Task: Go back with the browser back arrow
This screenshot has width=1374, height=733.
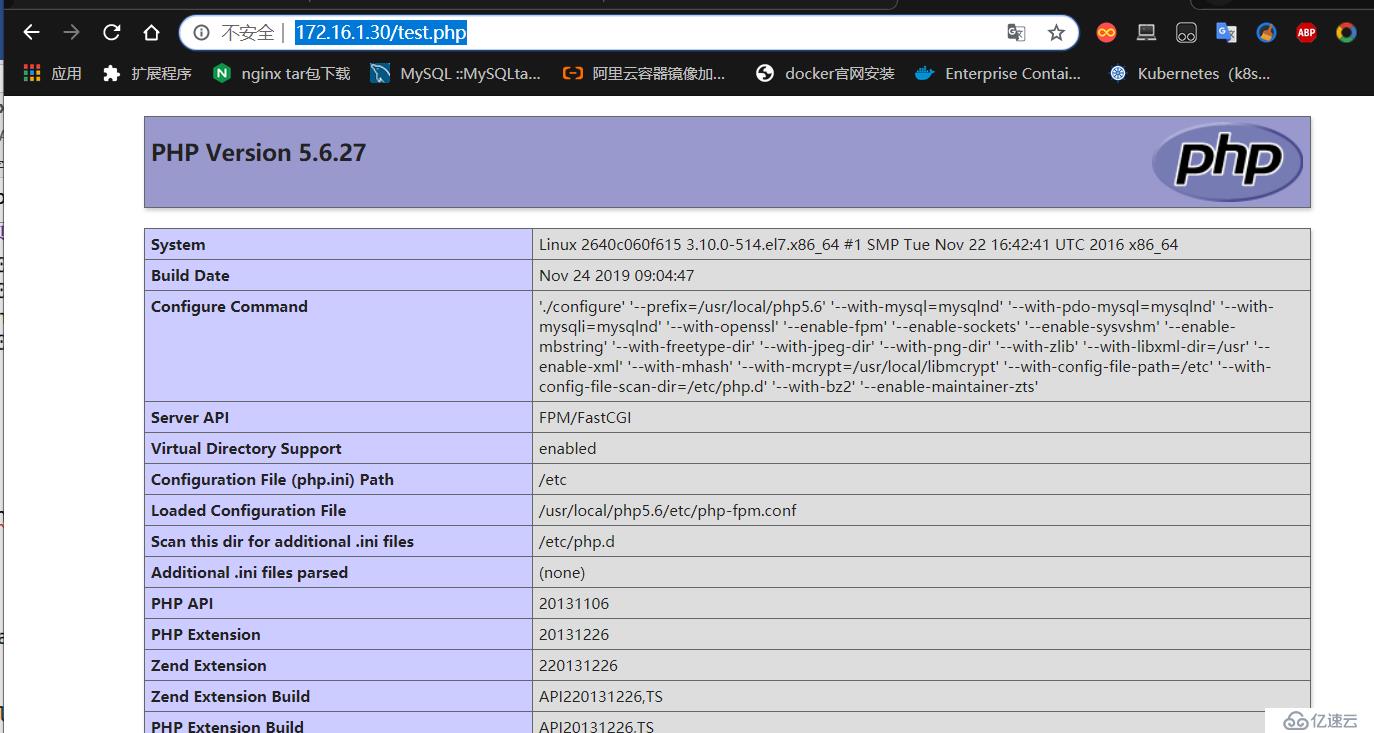Action: coord(31,33)
